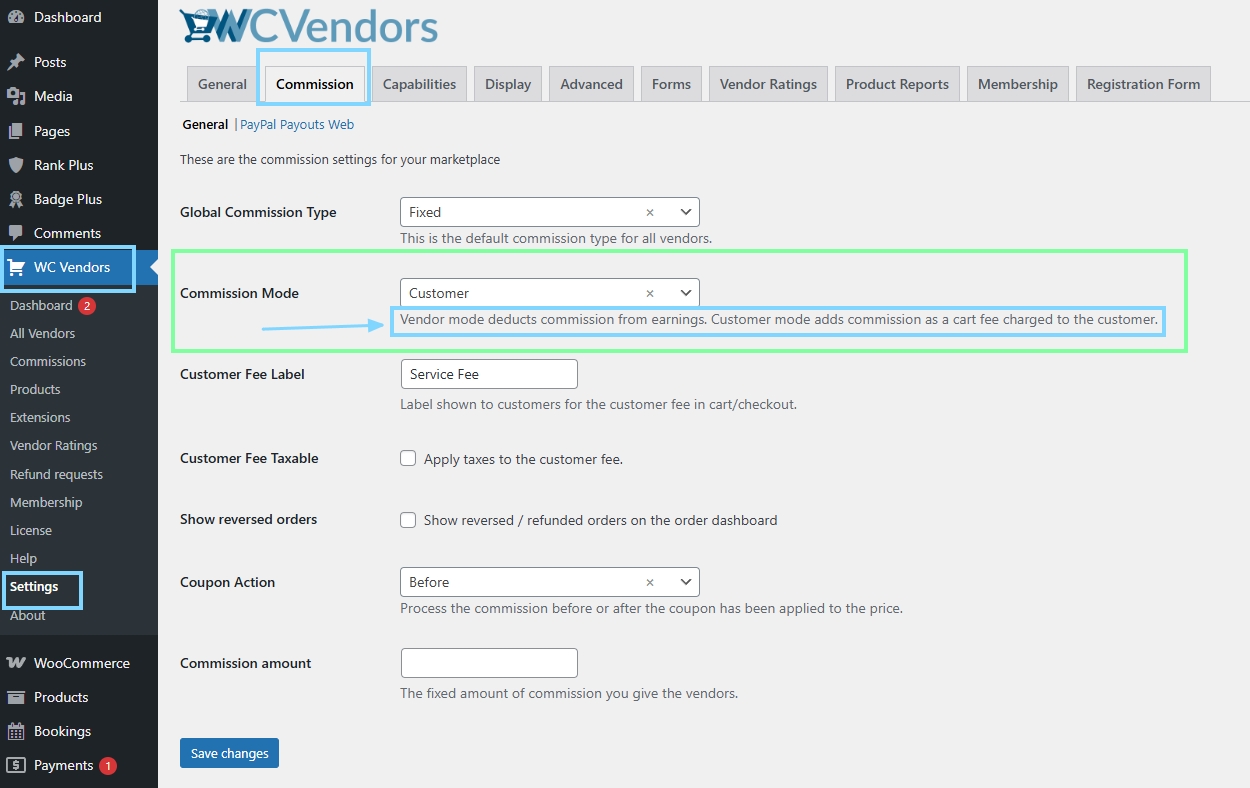
Task: Click the Comments speech bubble icon
Action: tap(16, 233)
